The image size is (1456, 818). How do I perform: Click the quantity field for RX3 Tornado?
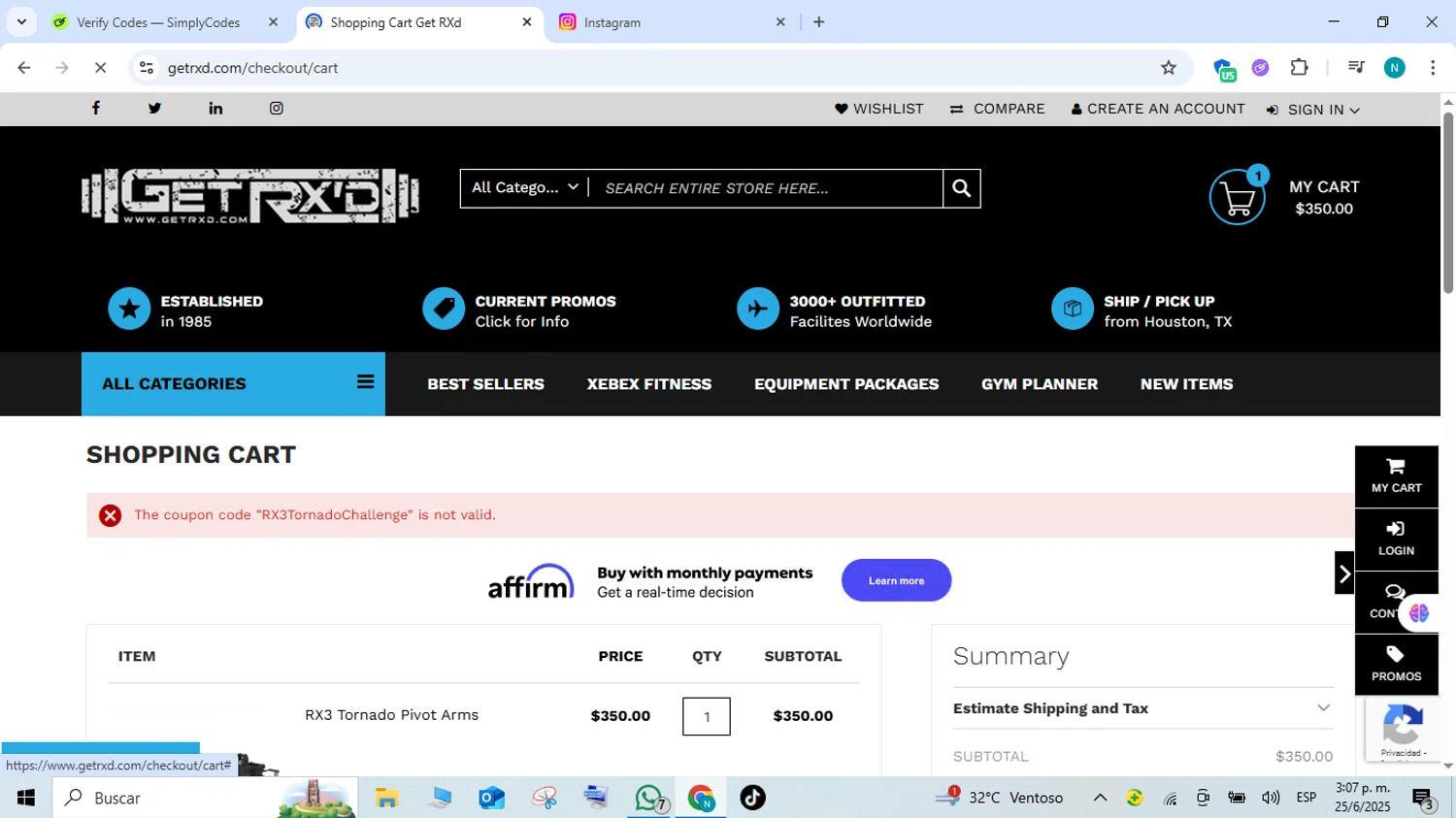[x=707, y=716]
